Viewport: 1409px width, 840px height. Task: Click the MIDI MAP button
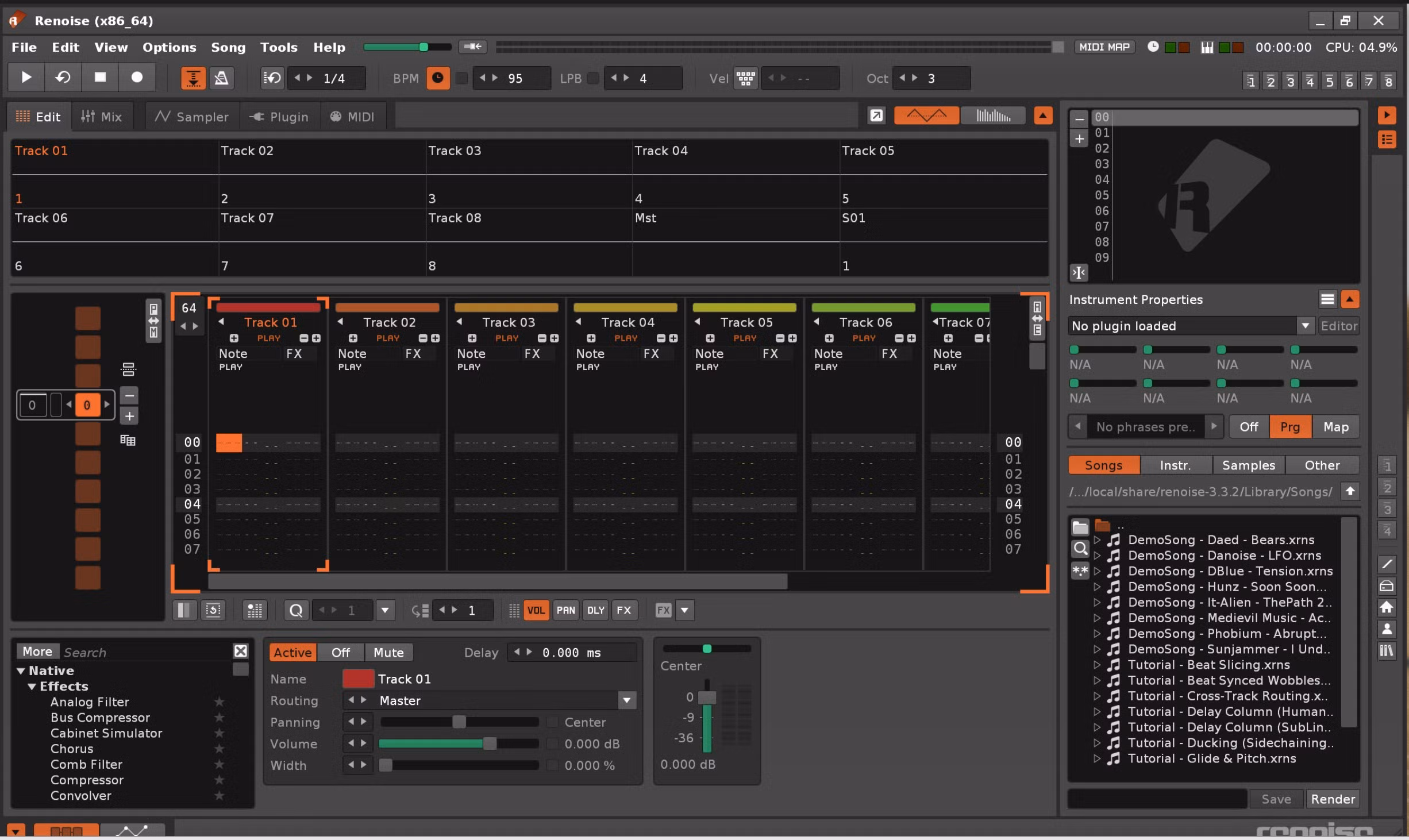[1104, 47]
